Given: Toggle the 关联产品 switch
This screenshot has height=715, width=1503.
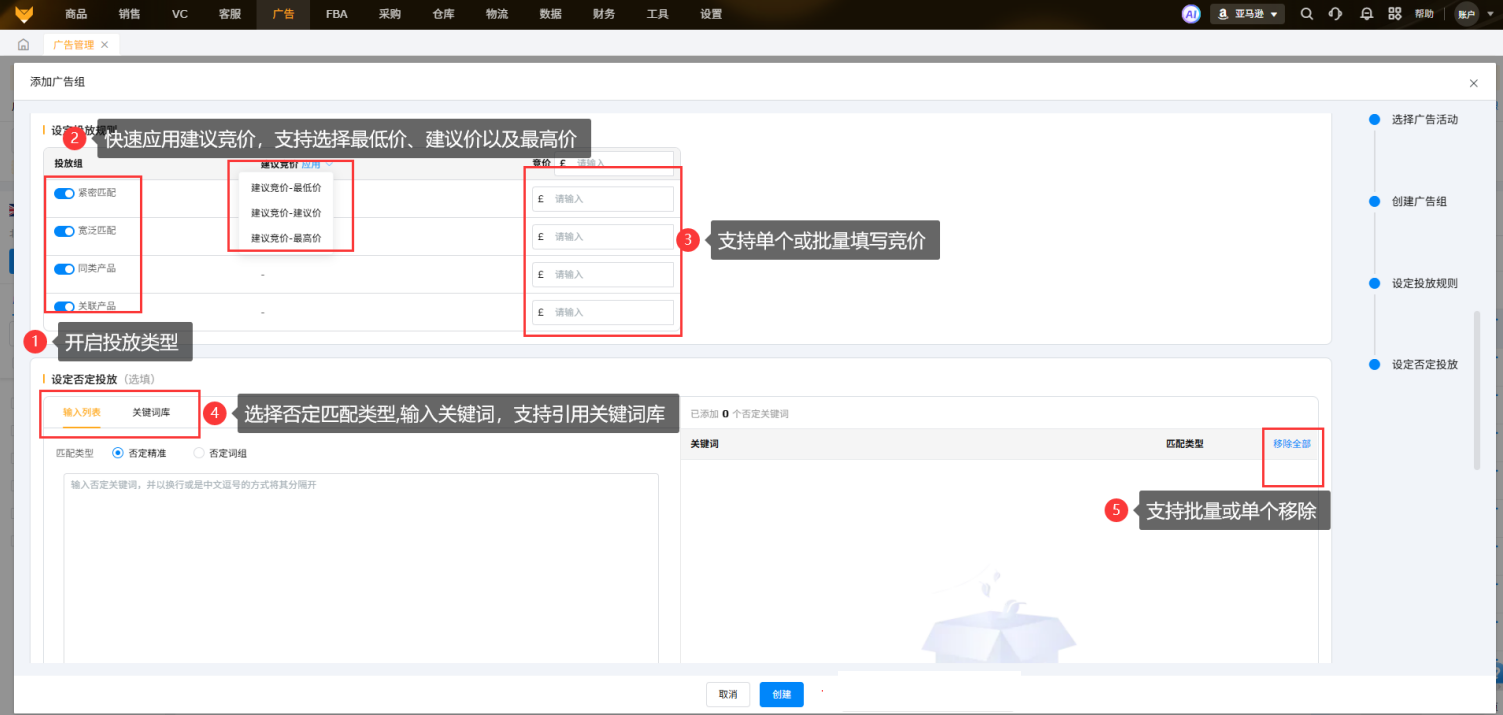Looking at the screenshot, I should (x=64, y=307).
